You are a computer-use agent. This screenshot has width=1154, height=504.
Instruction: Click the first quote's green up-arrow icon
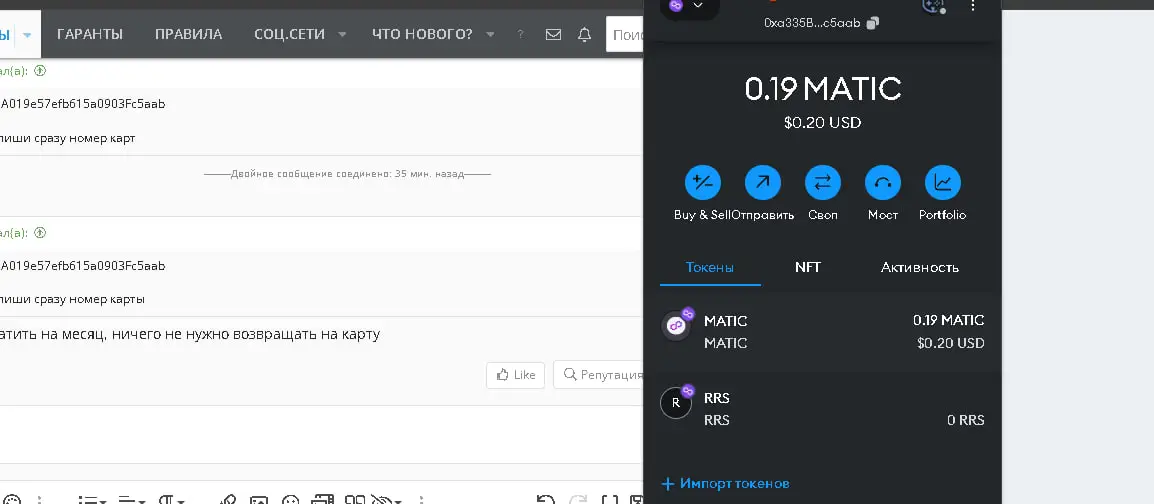(x=40, y=71)
